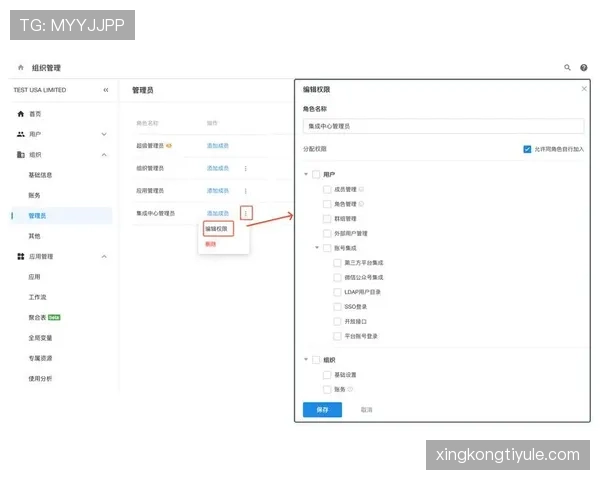Click the TEST USA LIMITED organization name
Image resolution: width=600 pixels, height=480 pixels.
pyautogui.click(x=40, y=90)
